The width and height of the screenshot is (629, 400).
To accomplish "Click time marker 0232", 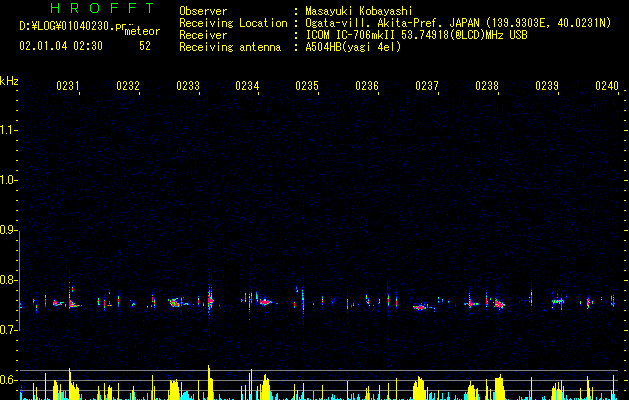I will (128, 86).
